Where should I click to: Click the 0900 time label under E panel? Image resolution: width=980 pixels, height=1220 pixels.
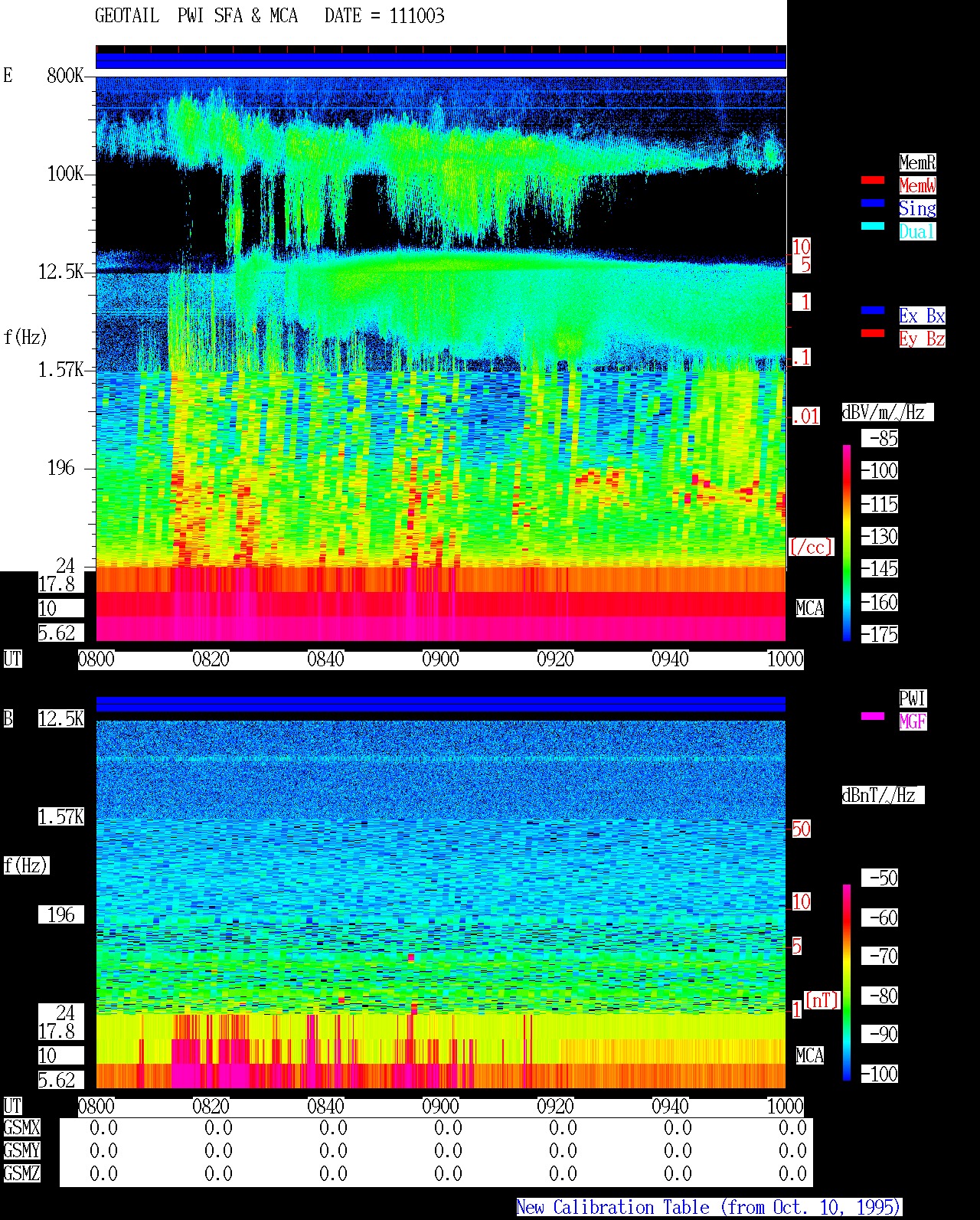click(x=441, y=659)
